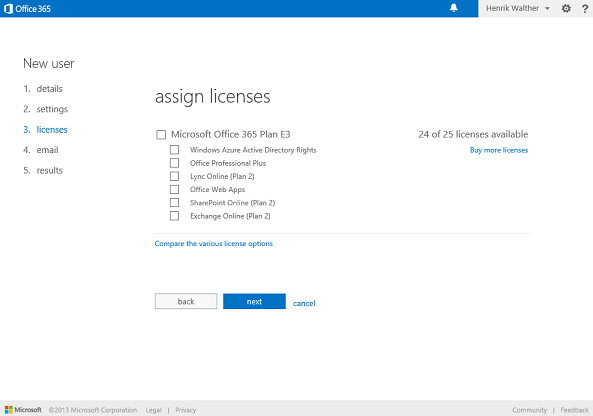Open the Feedback footer link
Screen dimensions: 593x416
[574, 410]
